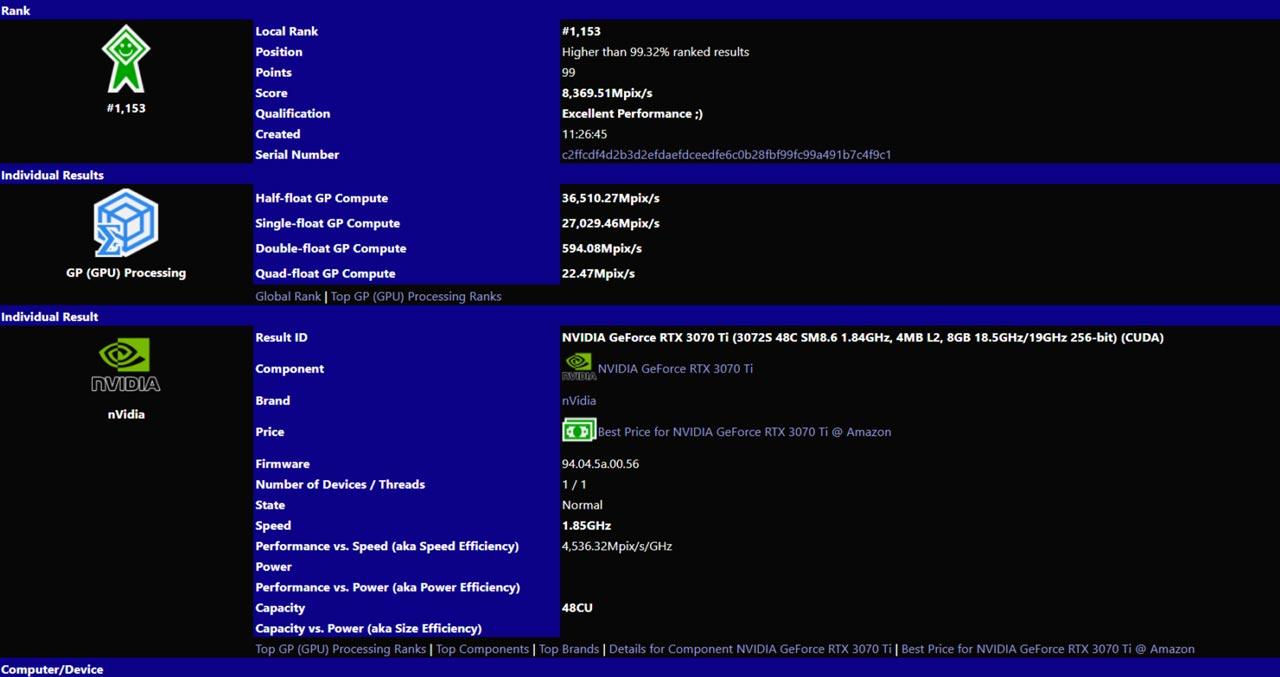
Task: Click 'Capacity vs. Power (aka Size Efficiency)' label
Action: (x=368, y=629)
